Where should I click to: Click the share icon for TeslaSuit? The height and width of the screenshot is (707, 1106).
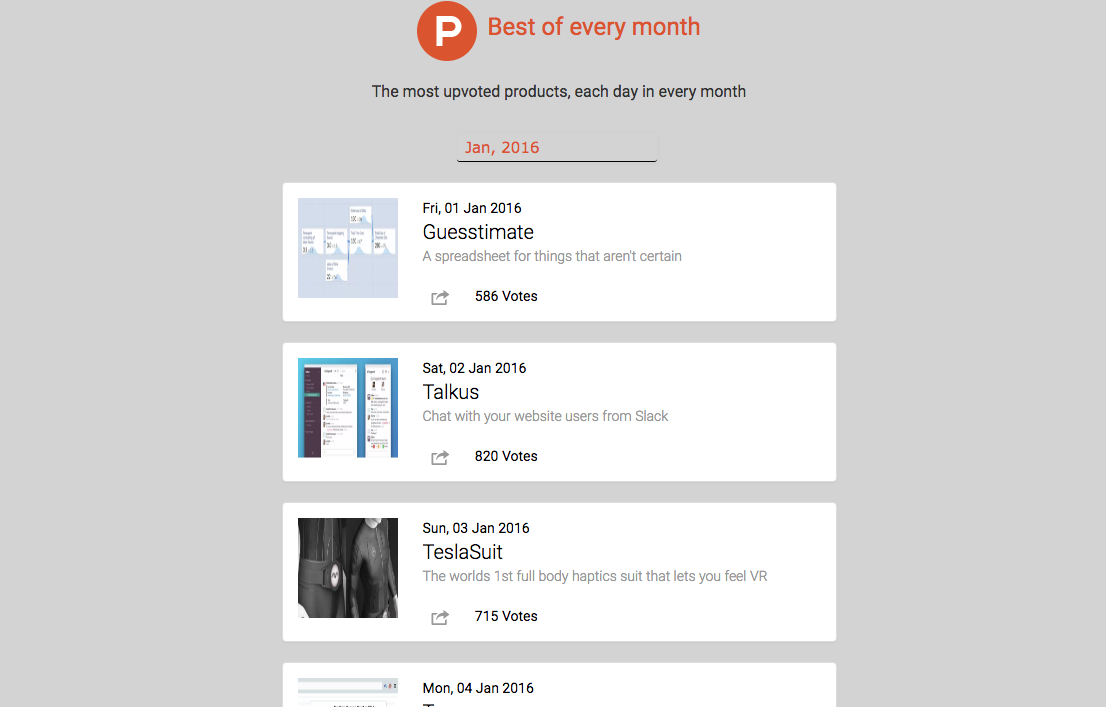click(440, 617)
